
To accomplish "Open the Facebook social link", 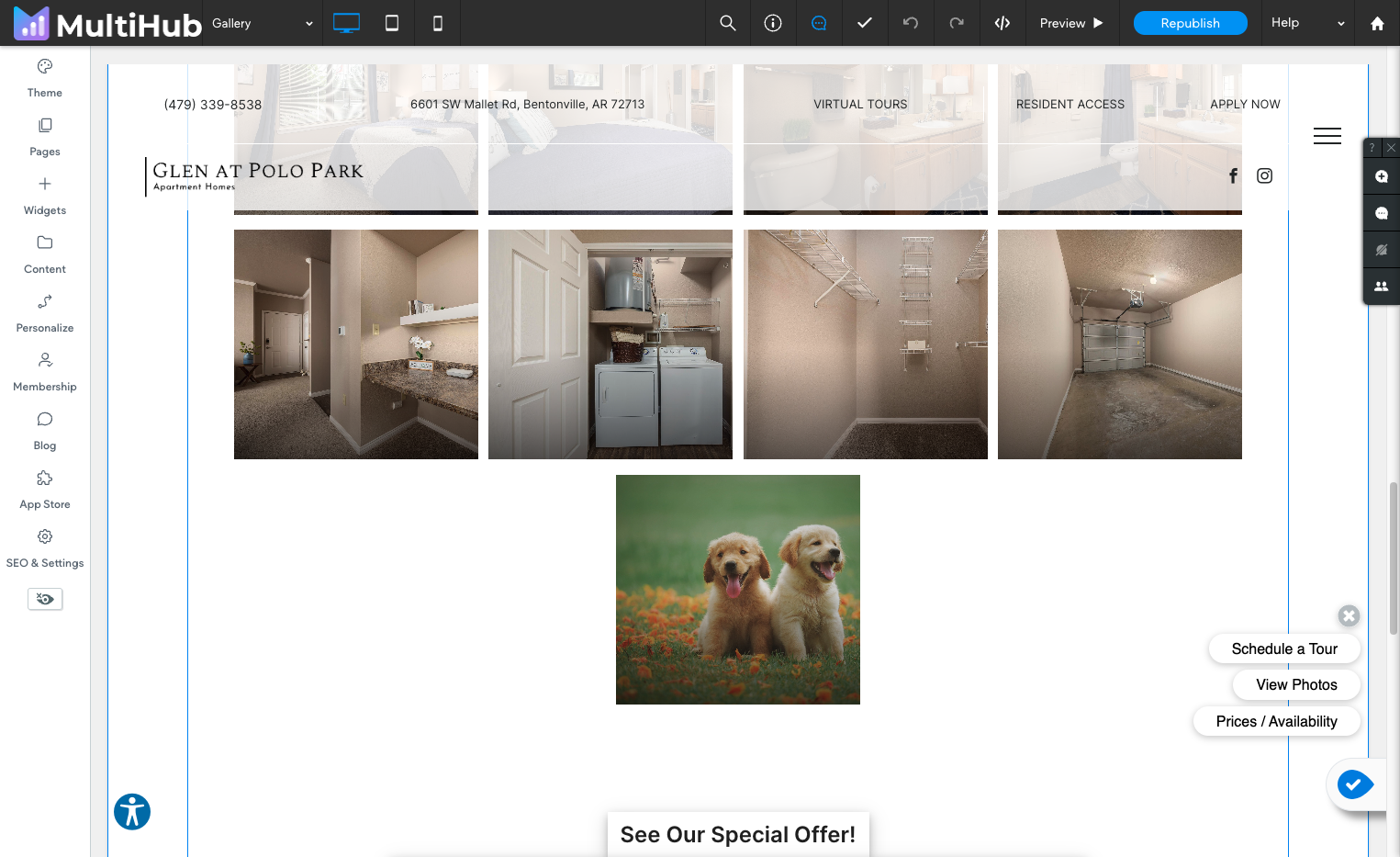I will pos(1234,175).
